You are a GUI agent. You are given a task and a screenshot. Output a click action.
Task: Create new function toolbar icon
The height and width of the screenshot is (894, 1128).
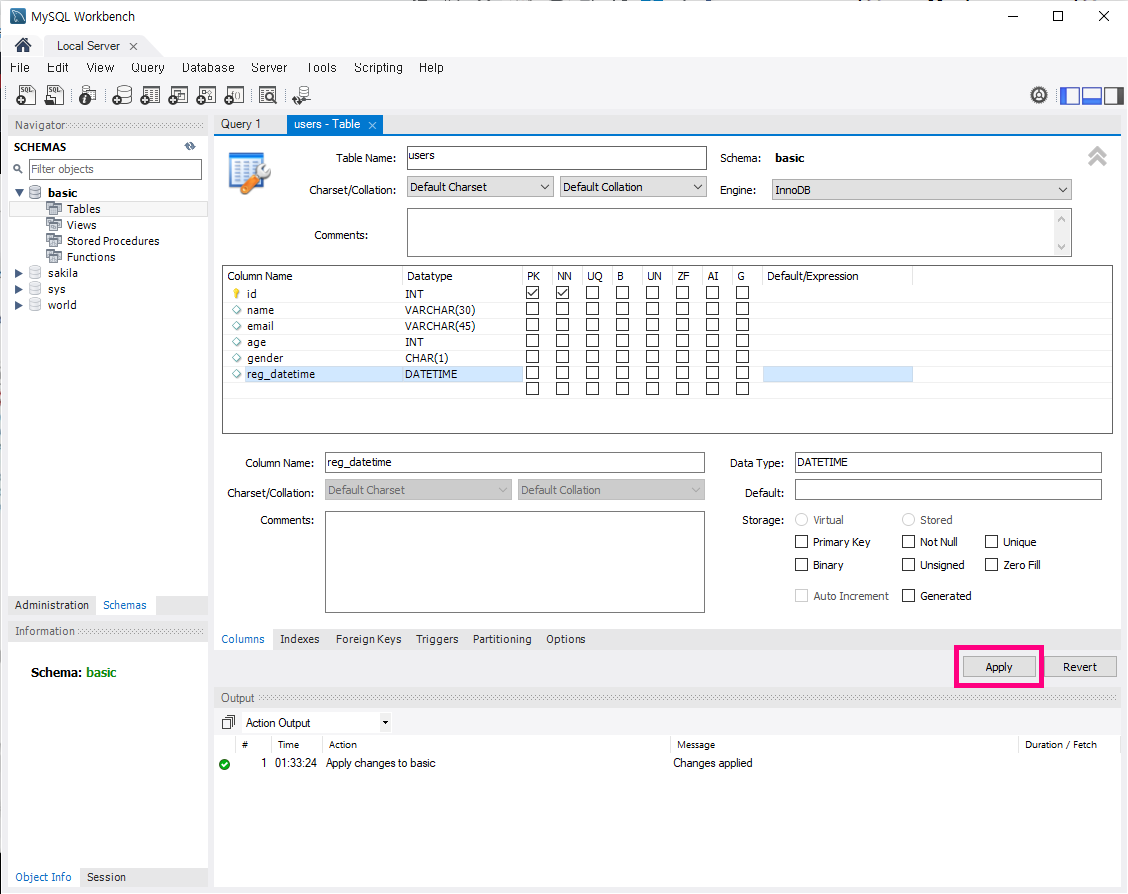point(235,95)
